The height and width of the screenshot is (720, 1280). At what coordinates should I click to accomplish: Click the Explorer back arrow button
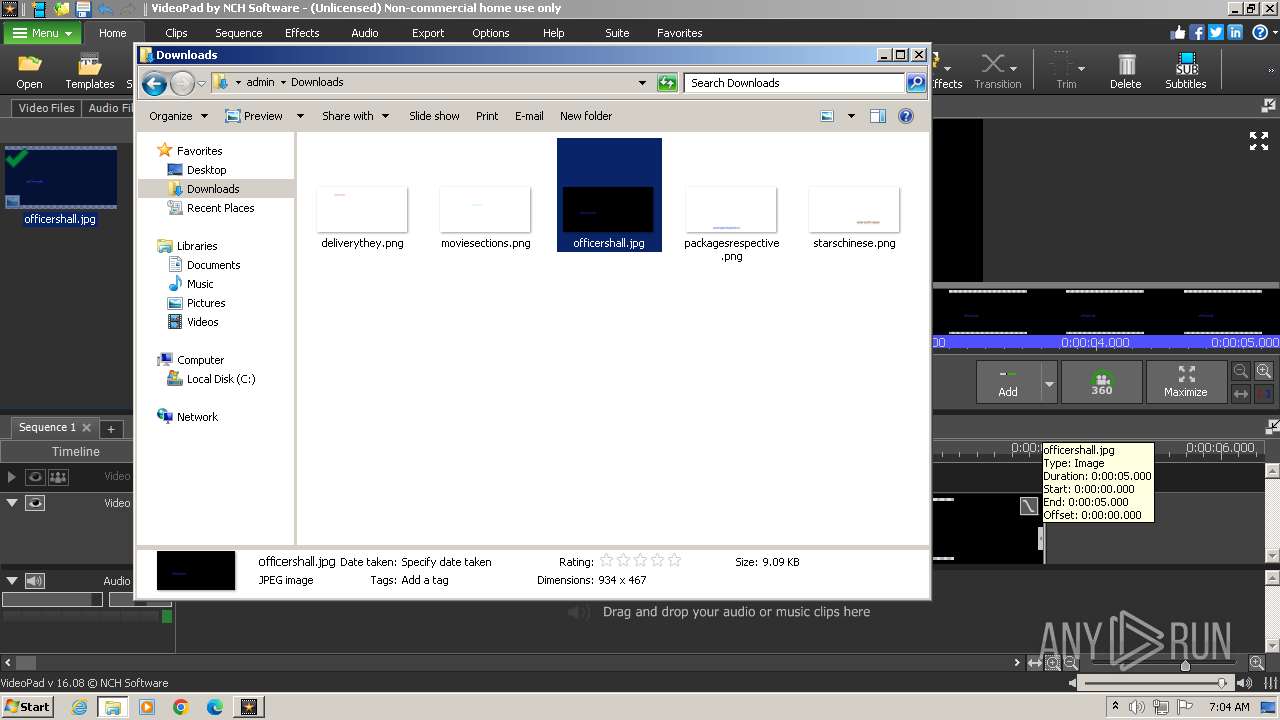click(x=154, y=83)
